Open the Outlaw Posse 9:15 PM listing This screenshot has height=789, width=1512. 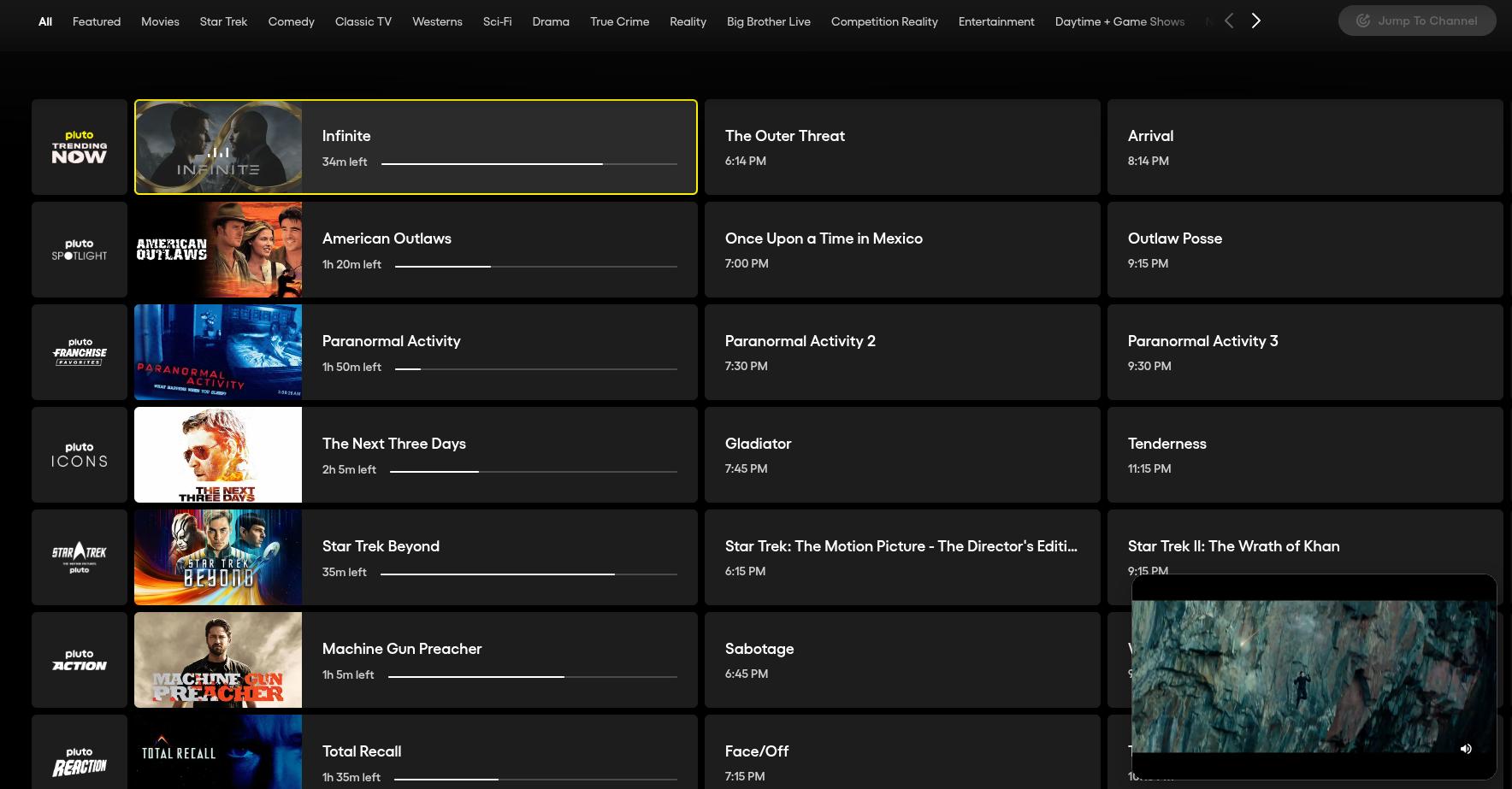(x=1305, y=250)
